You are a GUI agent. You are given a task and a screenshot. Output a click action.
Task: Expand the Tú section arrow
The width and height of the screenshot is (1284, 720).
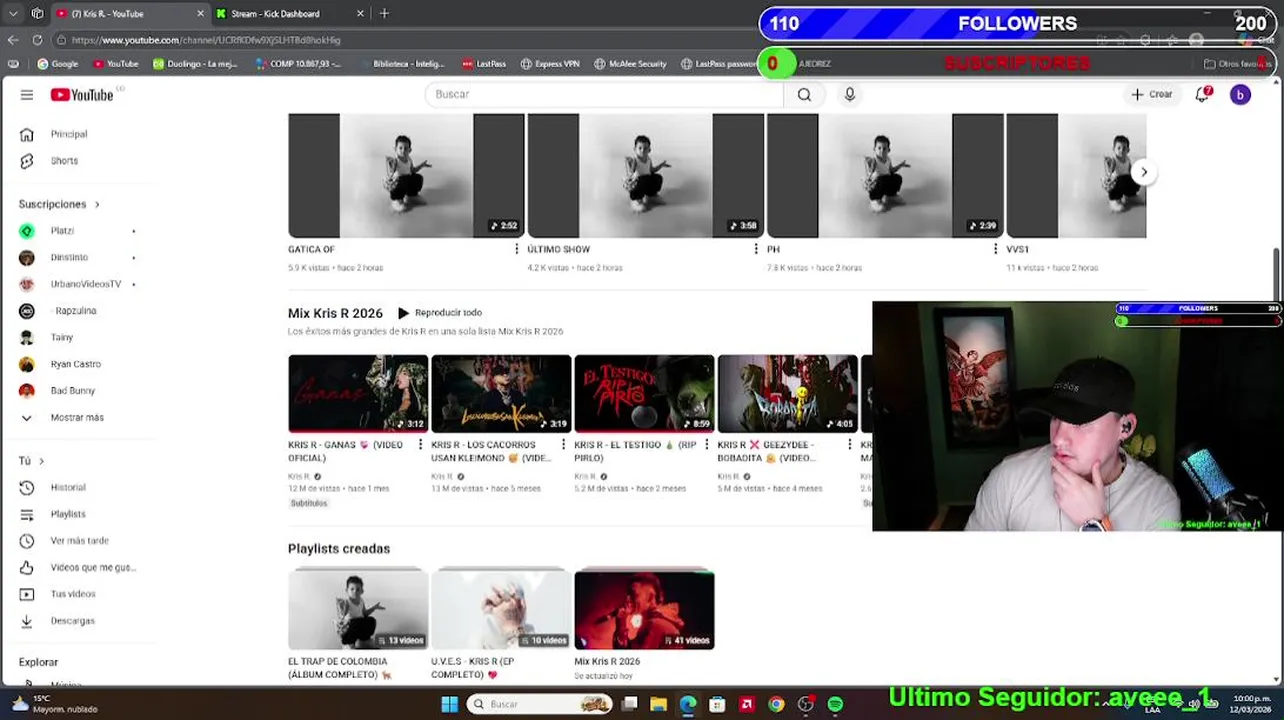(x=41, y=461)
